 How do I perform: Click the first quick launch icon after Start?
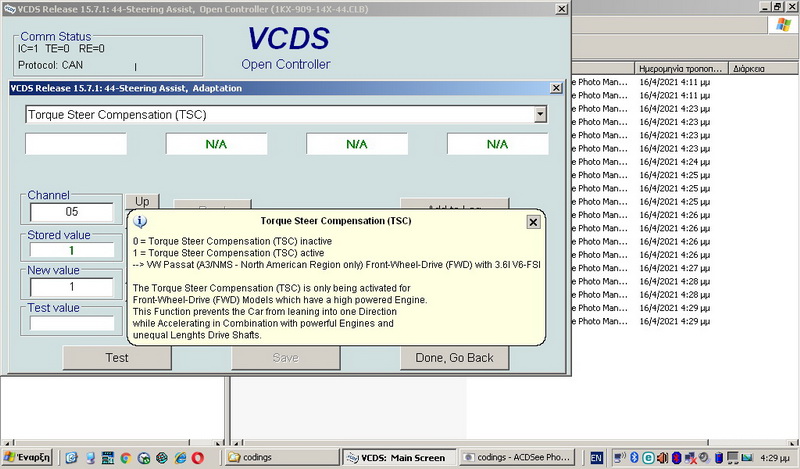(71, 458)
